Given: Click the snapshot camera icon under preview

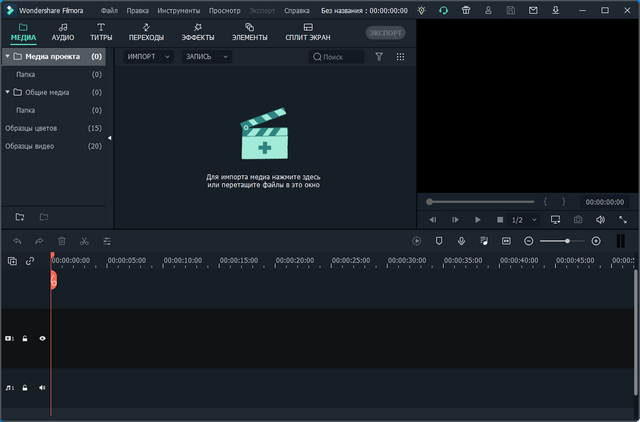Looking at the screenshot, I should click(x=578, y=219).
